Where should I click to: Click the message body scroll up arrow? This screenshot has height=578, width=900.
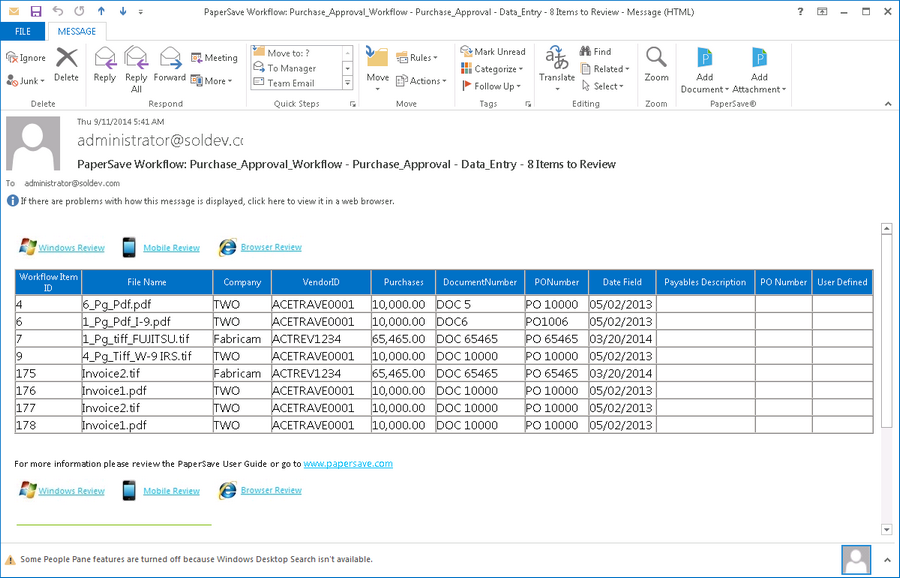[x=887, y=228]
